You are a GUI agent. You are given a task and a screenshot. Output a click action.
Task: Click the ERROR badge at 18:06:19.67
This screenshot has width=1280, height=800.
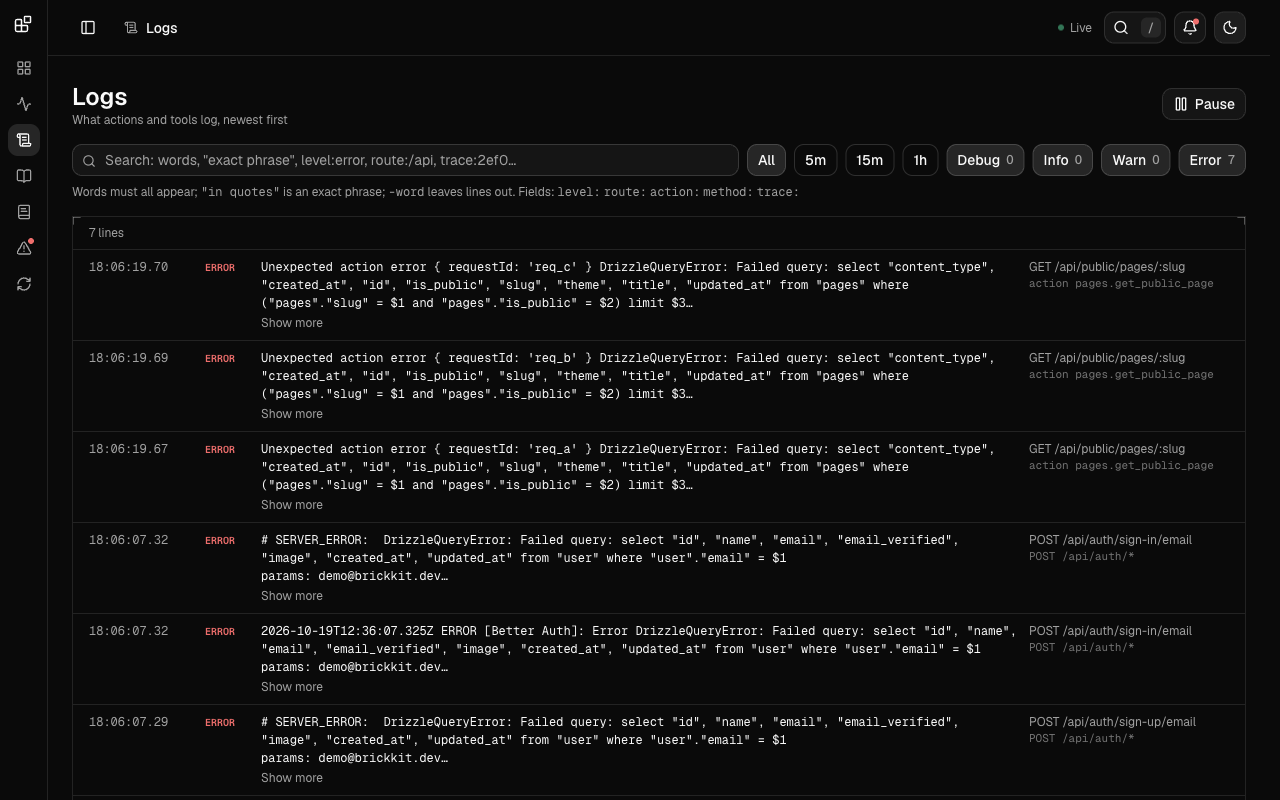tap(220, 450)
